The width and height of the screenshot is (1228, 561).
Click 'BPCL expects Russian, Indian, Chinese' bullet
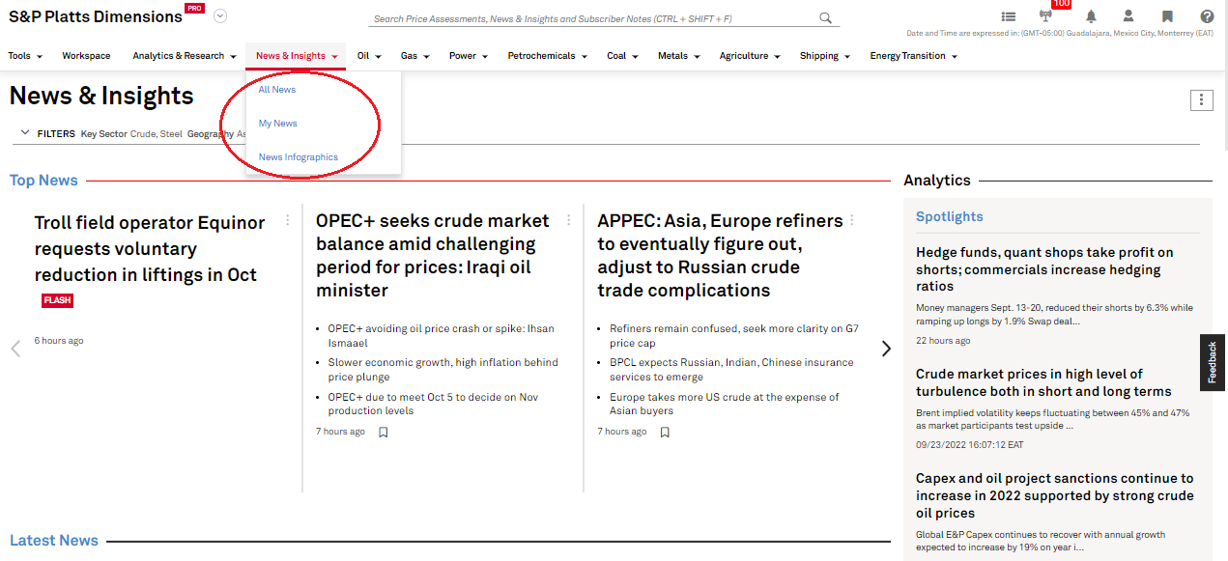click(x=732, y=370)
